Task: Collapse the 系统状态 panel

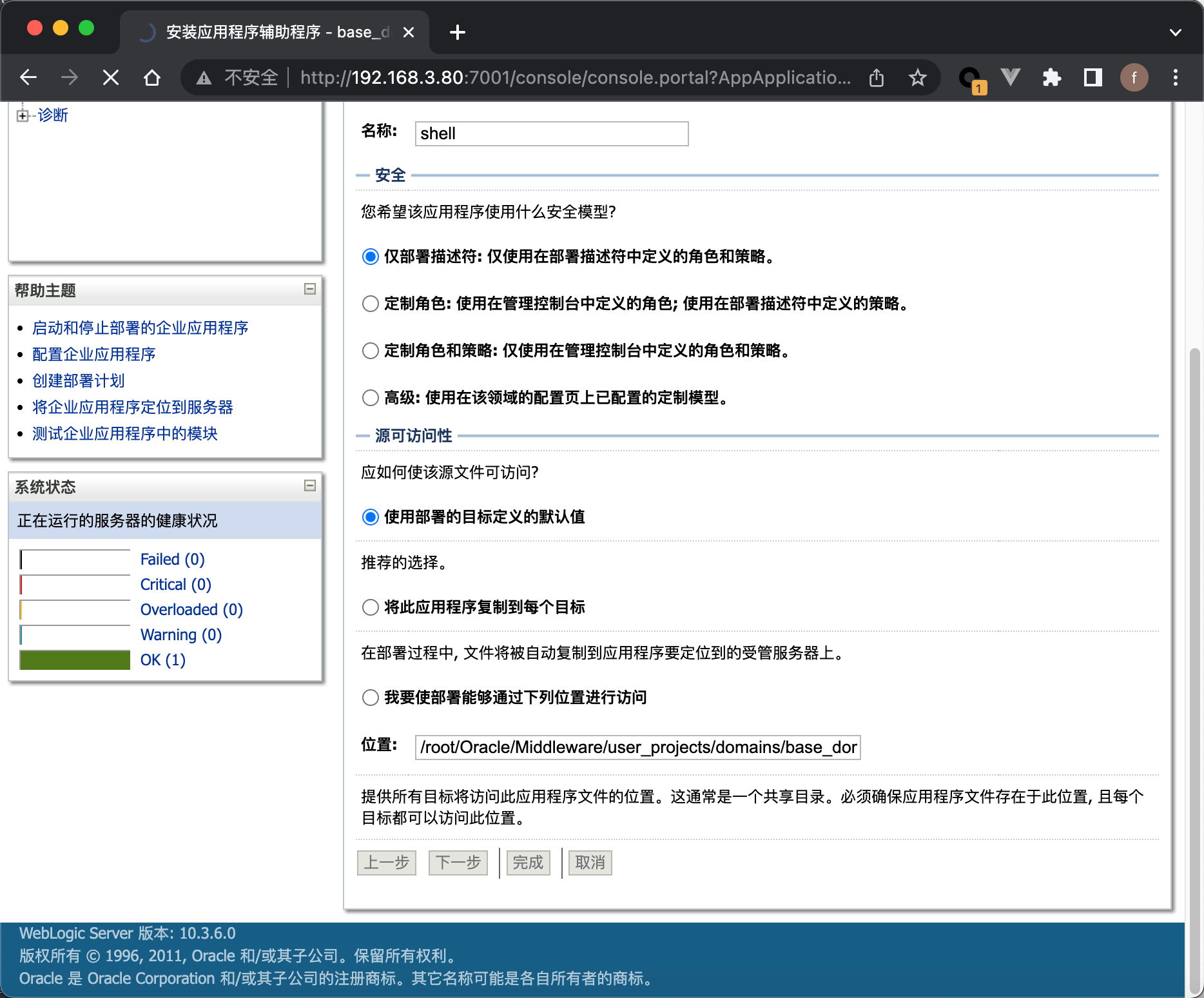Action: (310, 485)
